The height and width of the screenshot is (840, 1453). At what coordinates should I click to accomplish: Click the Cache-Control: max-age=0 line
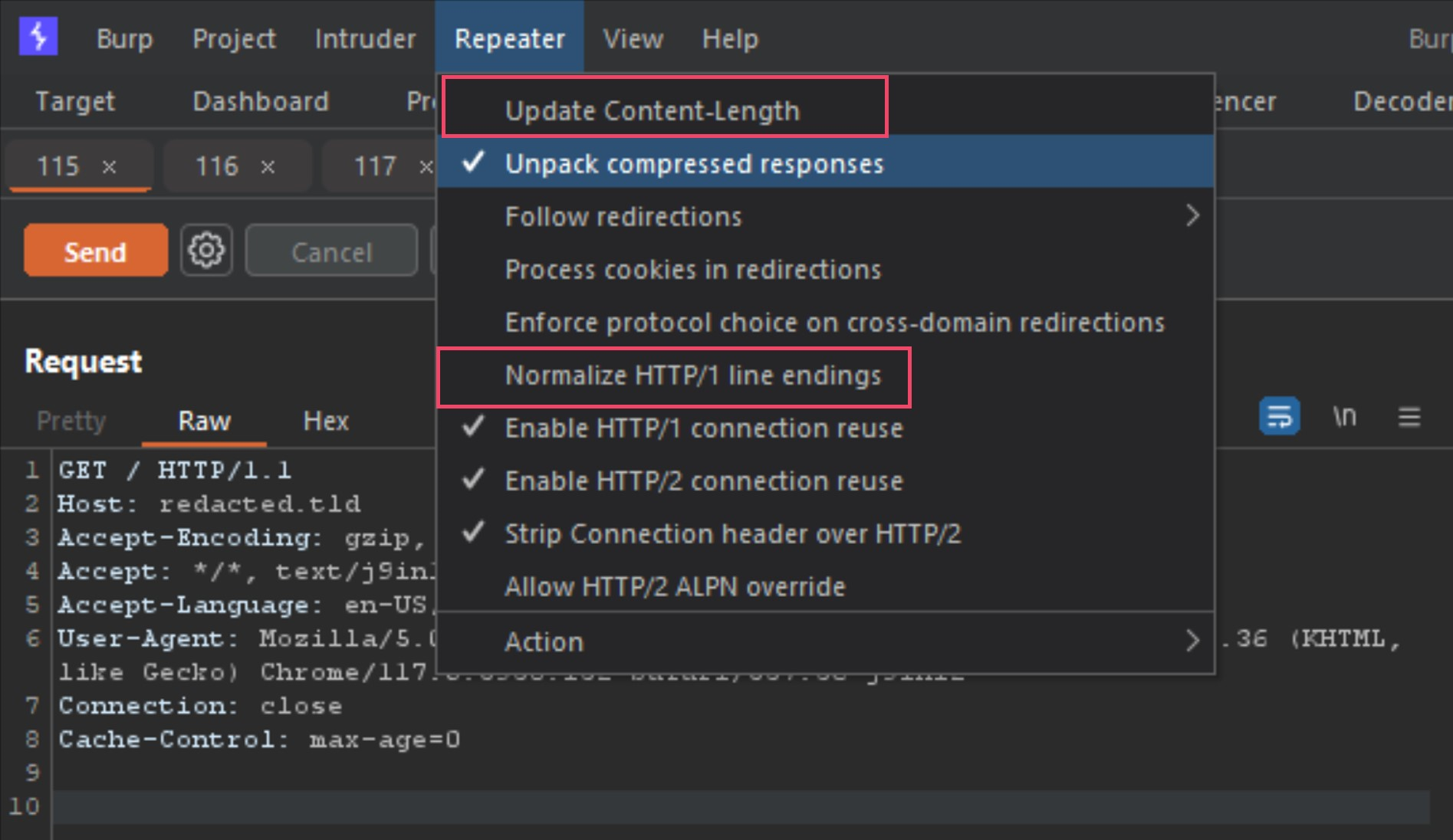tap(259, 740)
